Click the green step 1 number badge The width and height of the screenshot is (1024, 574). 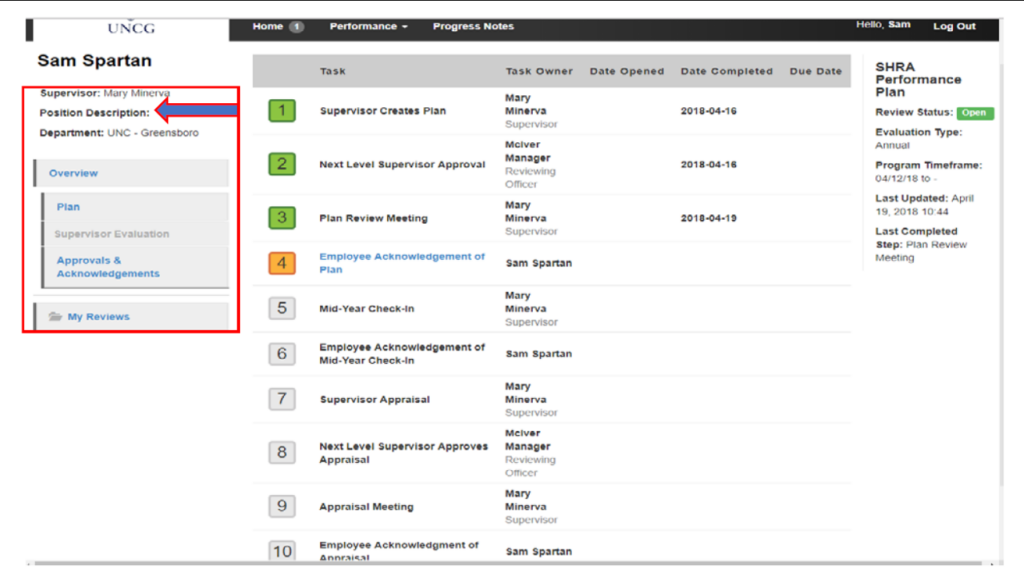coord(282,111)
